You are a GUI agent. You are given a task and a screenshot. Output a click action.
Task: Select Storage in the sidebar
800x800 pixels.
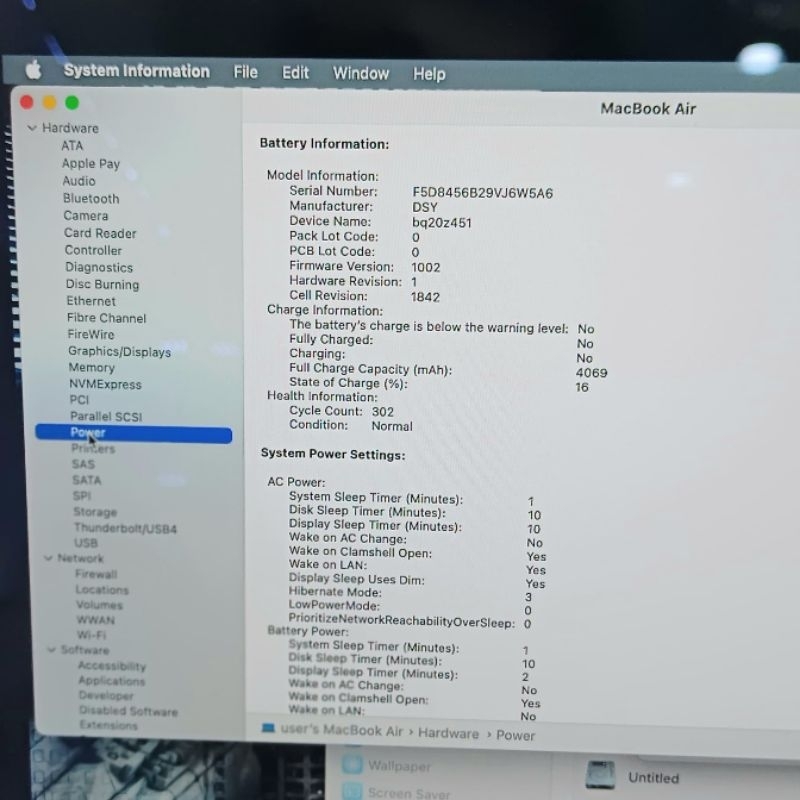pyautogui.click(x=95, y=511)
